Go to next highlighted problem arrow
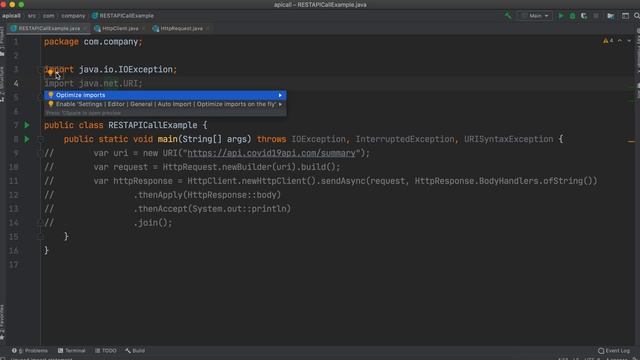This screenshot has height=360, width=640. tap(629, 41)
